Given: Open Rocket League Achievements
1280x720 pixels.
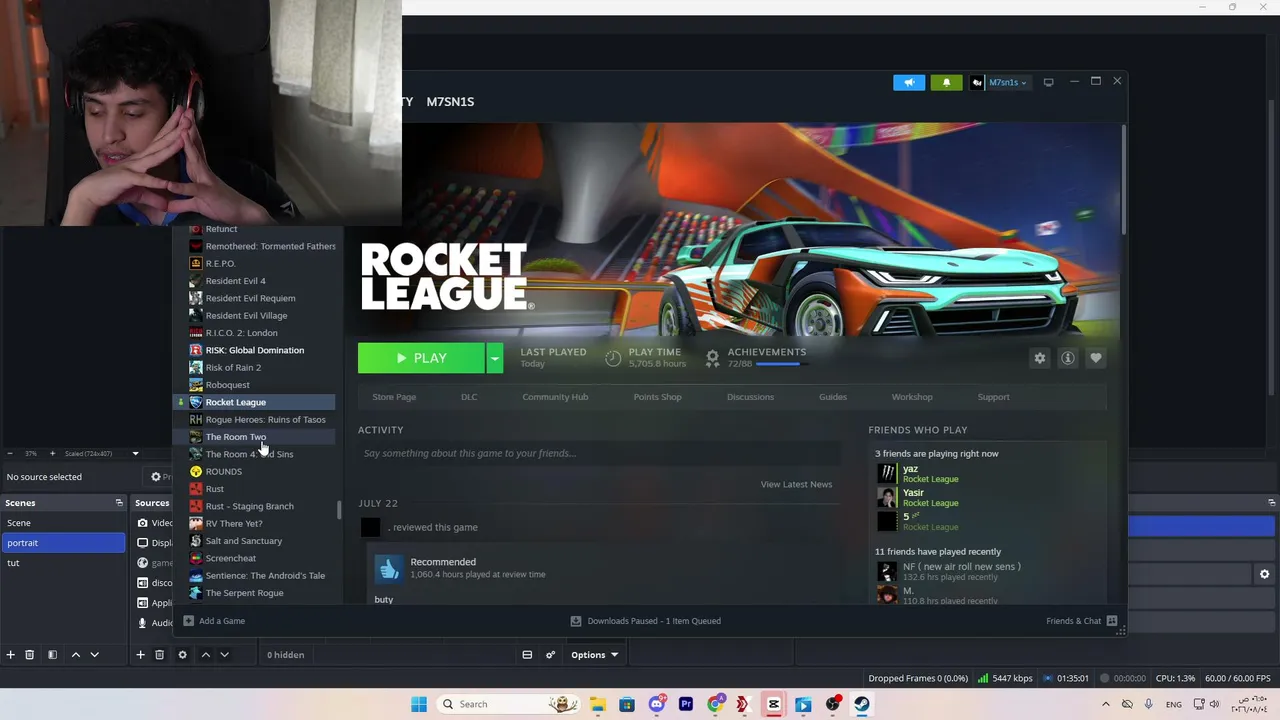Looking at the screenshot, I should 766,352.
